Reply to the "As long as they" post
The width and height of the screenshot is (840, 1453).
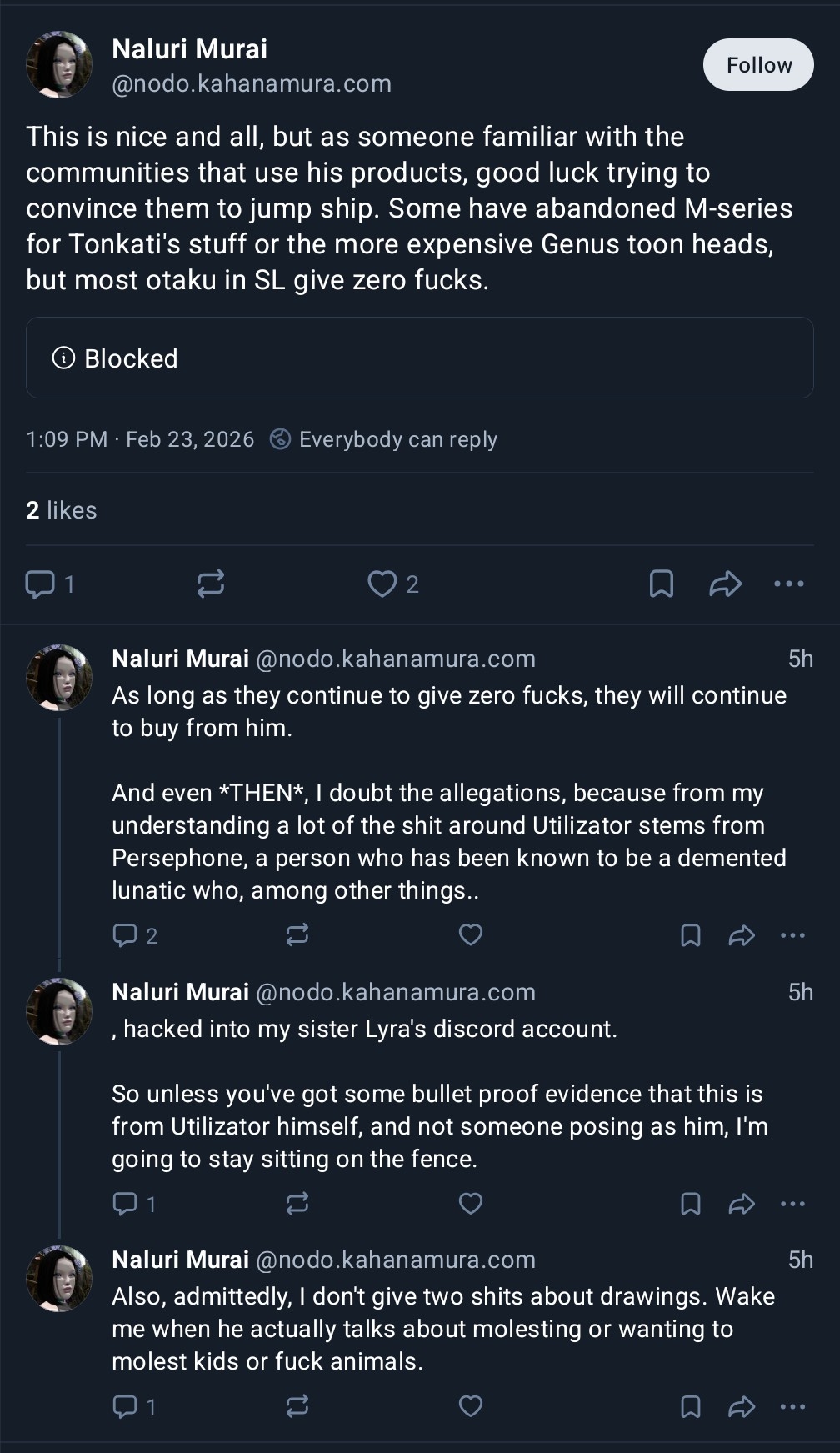click(x=125, y=935)
